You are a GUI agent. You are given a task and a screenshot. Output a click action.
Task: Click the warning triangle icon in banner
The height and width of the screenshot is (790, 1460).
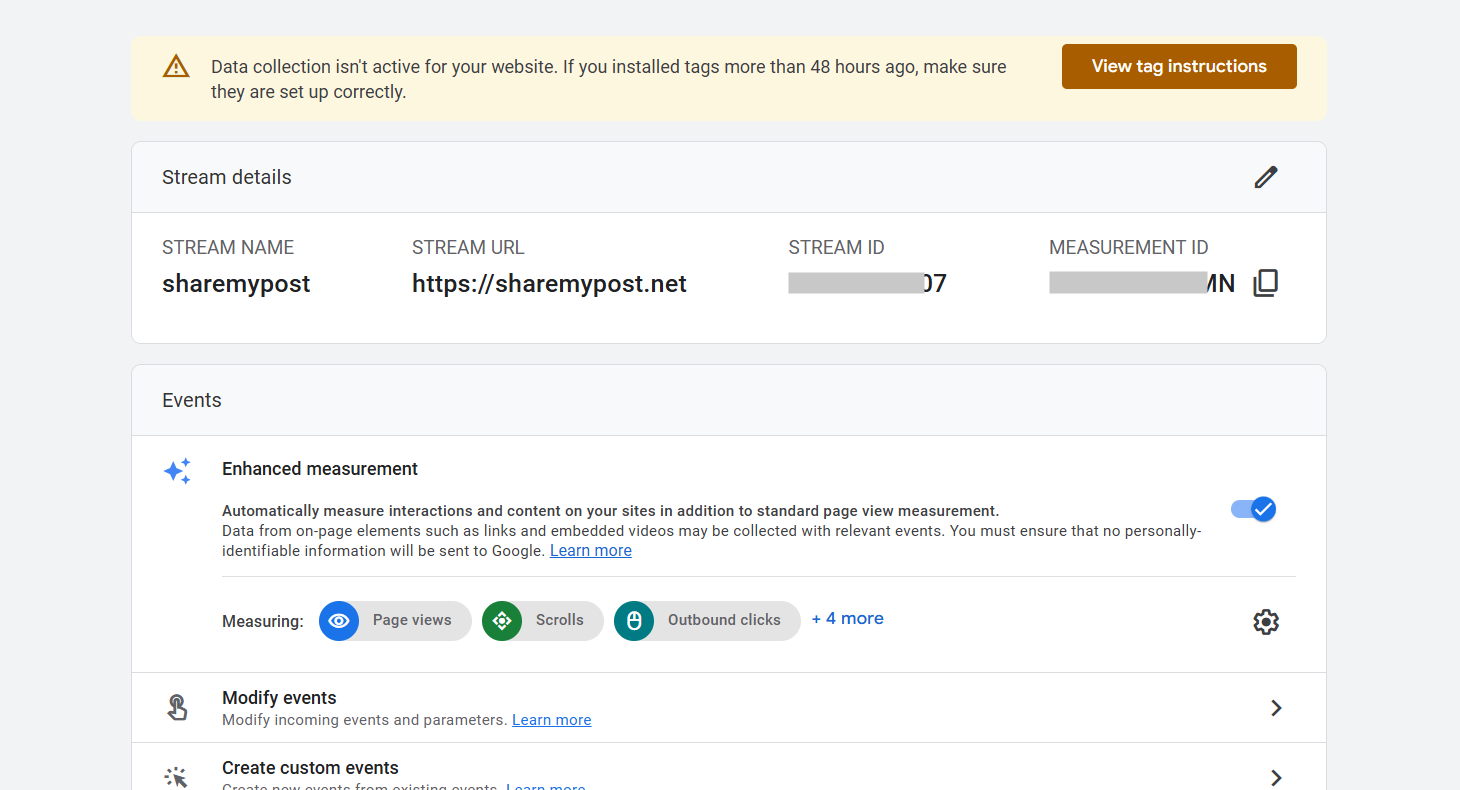click(x=176, y=67)
